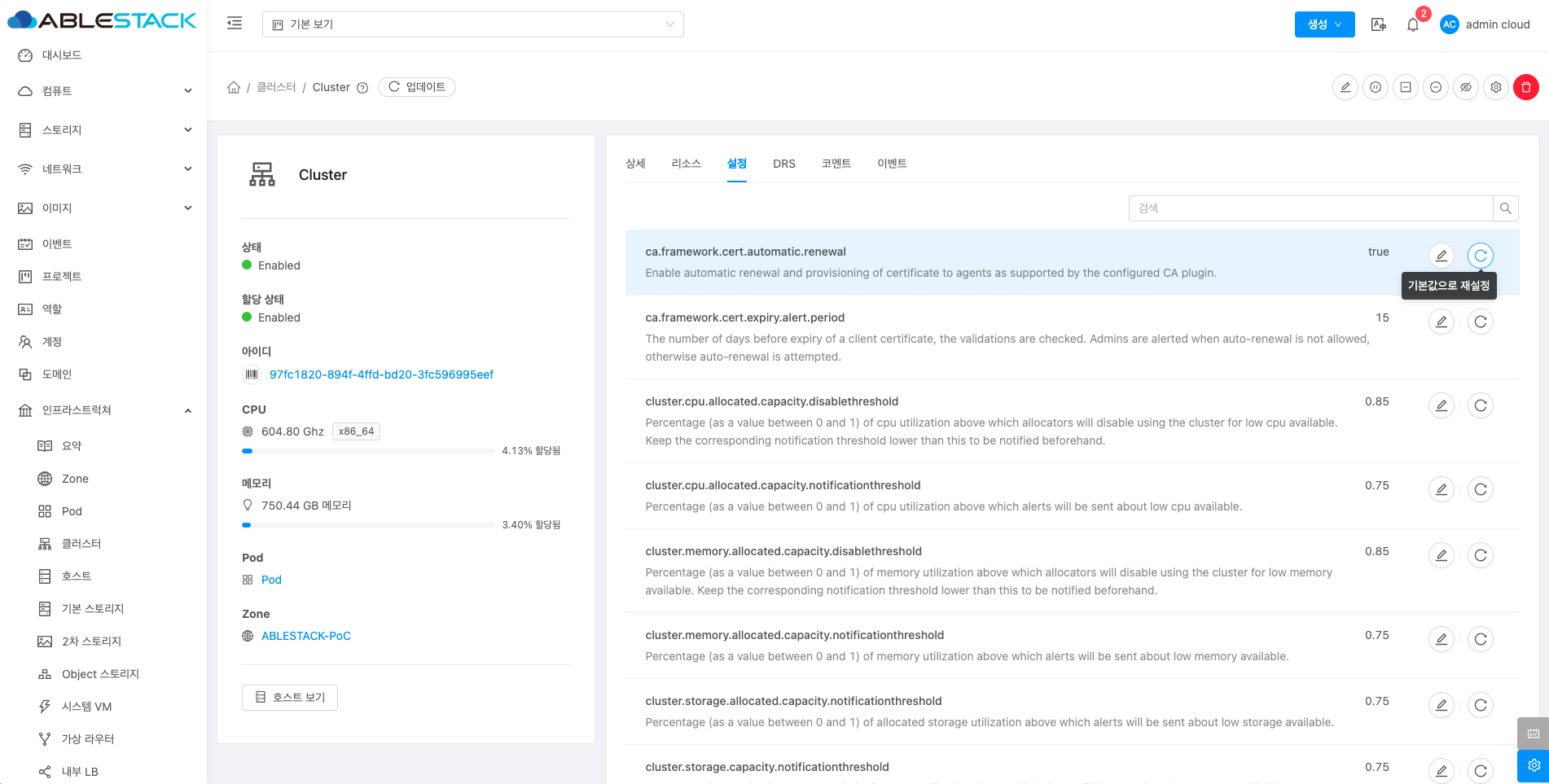Image resolution: width=1549 pixels, height=784 pixels.
Task: Open the 생성 create dropdown button
Action: click(1324, 24)
